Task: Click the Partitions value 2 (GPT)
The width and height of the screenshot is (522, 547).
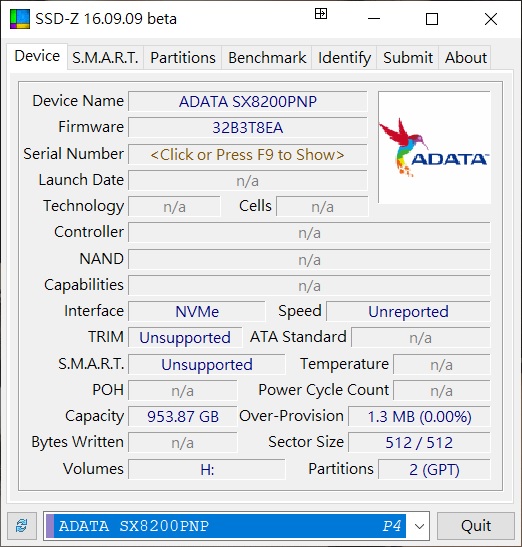Action: coord(434,470)
